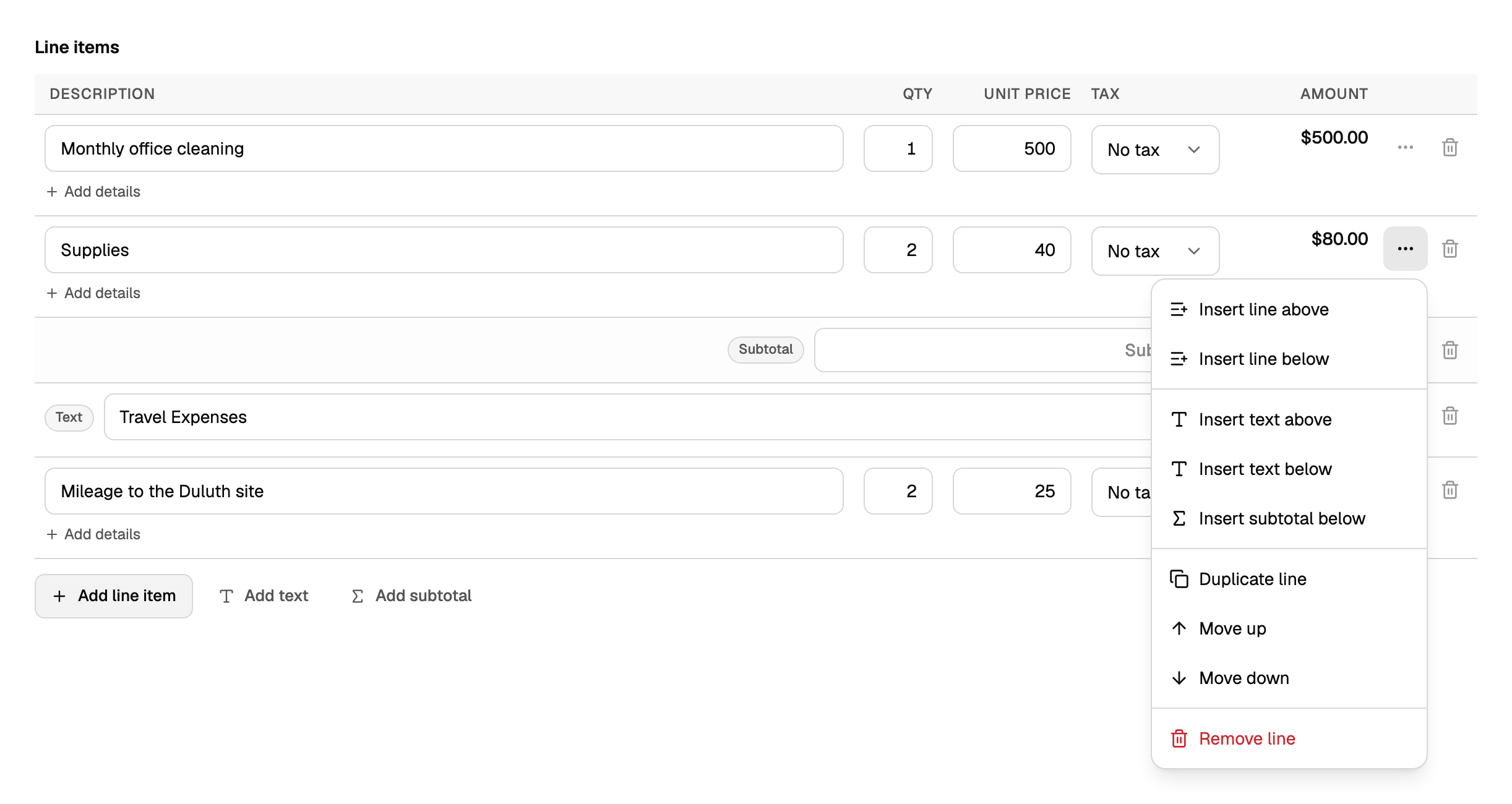Edit the Supplies description field
Image resolution: width=1512 pixels, height=804 pixels.
tap(444, 250)
